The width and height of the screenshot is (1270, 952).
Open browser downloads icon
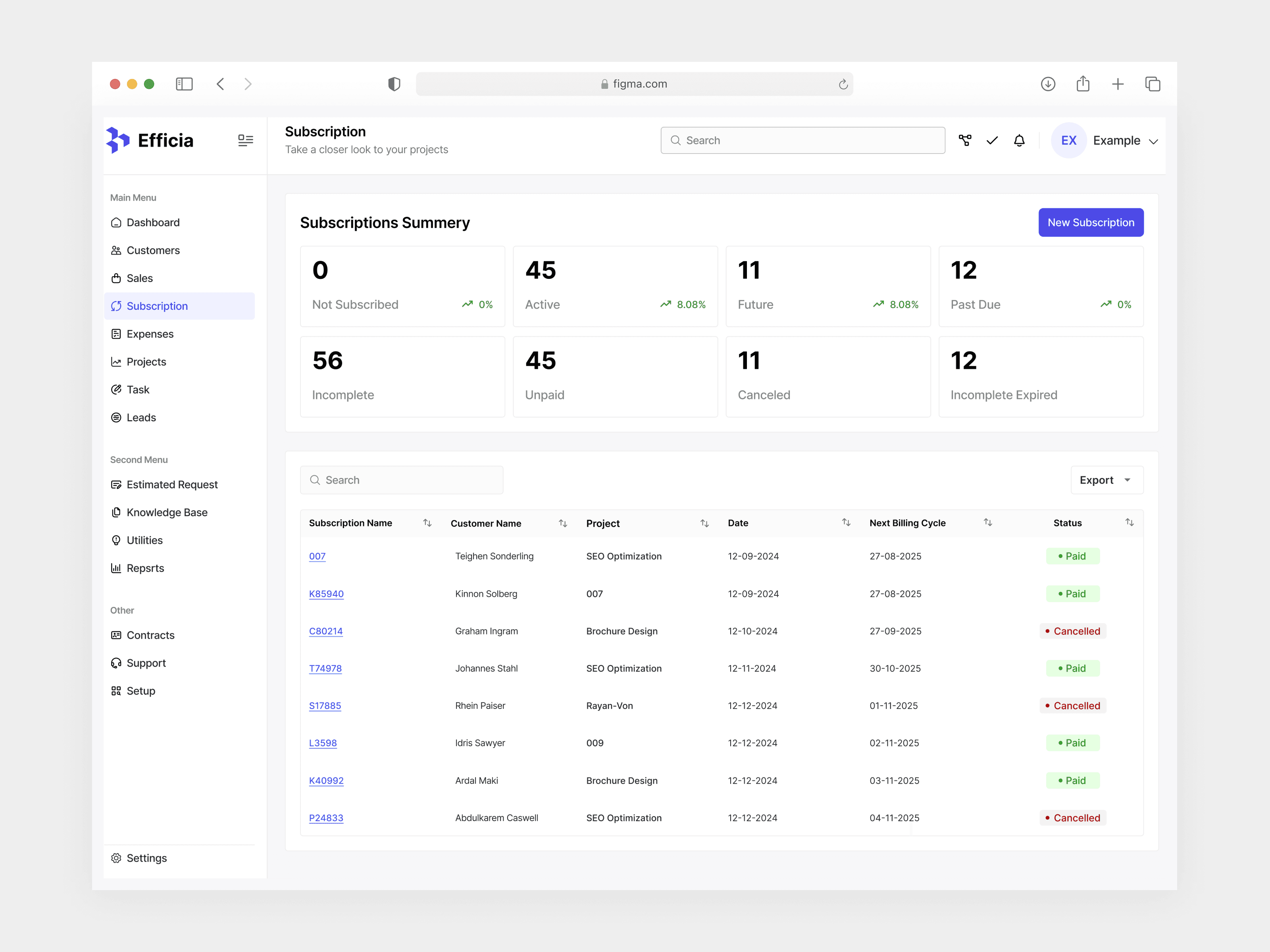(1048, 84)
